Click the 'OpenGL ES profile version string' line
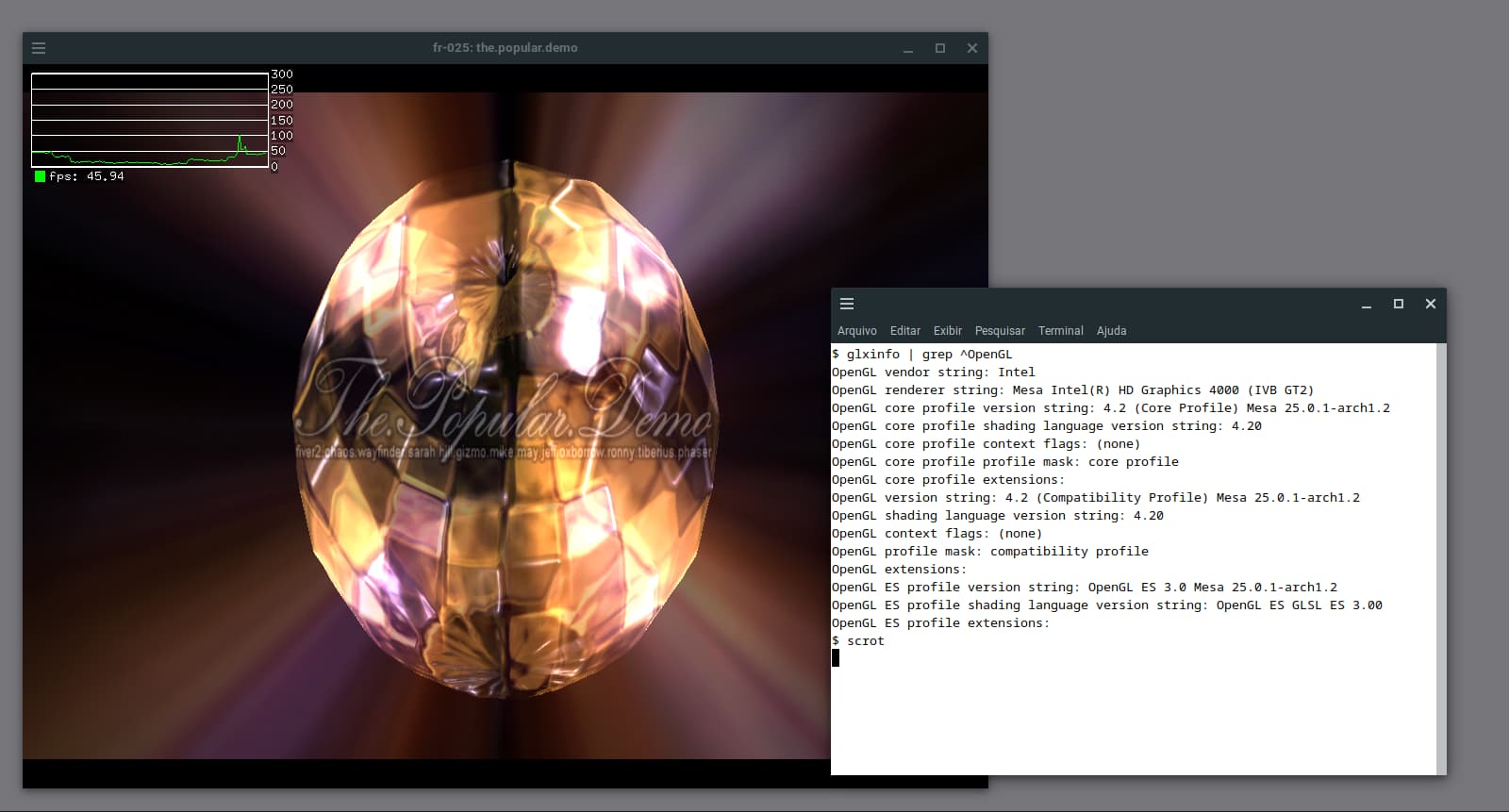The image size is (1509, 812). pos(1084,588)
